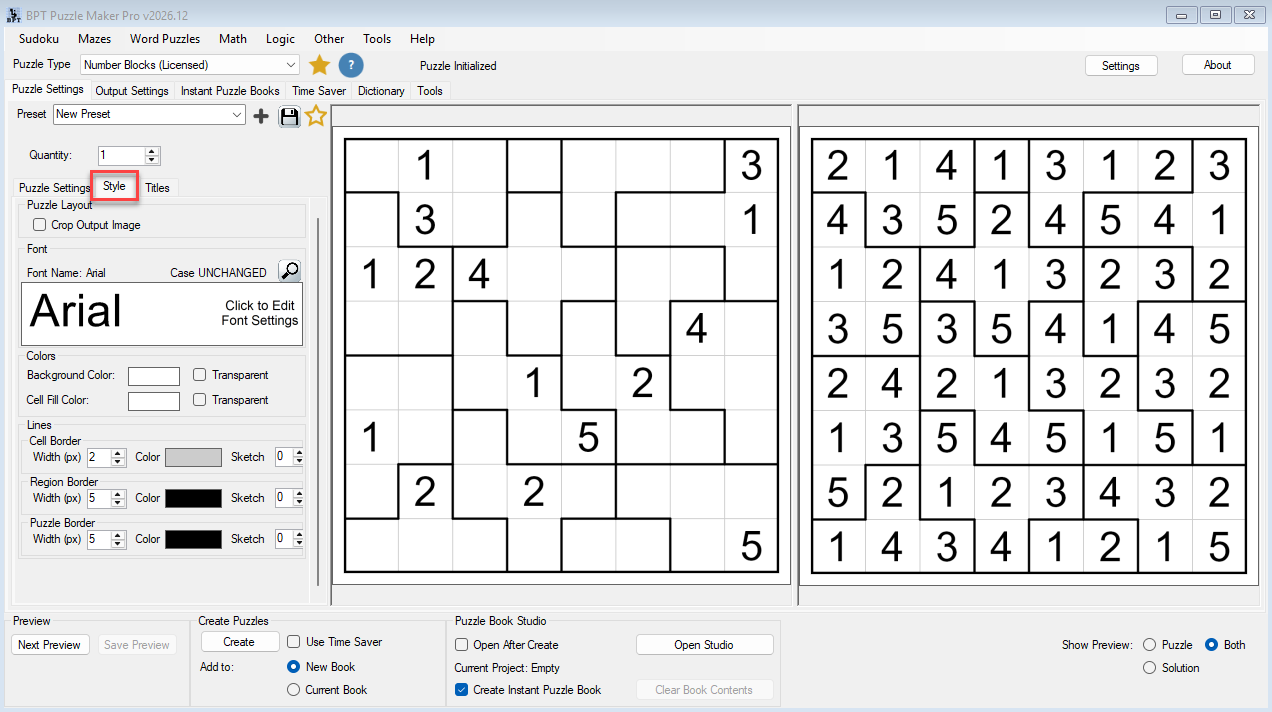Uncheck Create Instant Puzzle Book

(x=462, y=690)
